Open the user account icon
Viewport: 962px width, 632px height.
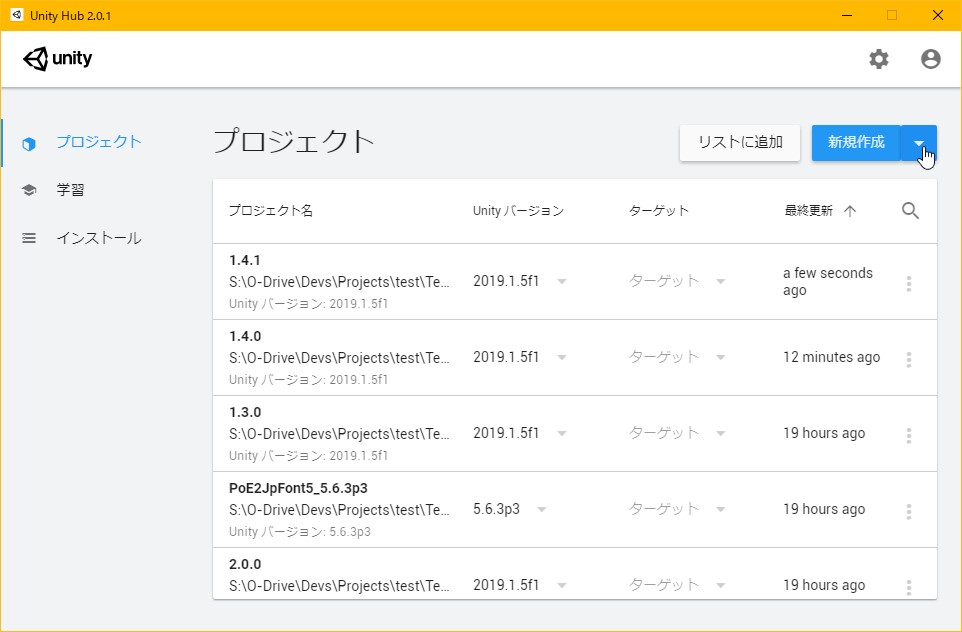931,59
